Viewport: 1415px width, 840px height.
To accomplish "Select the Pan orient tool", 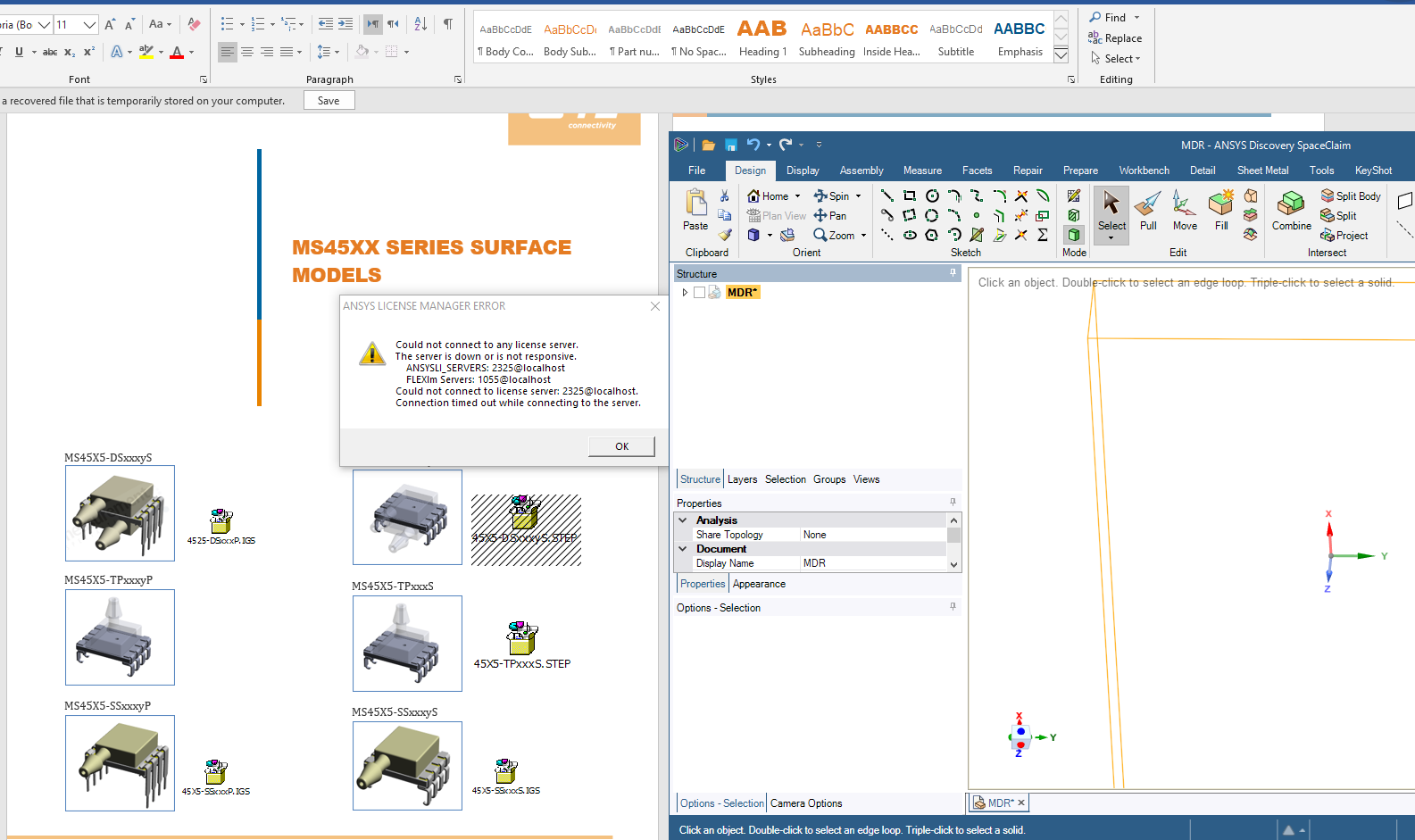I will click(x=830, y=216).
